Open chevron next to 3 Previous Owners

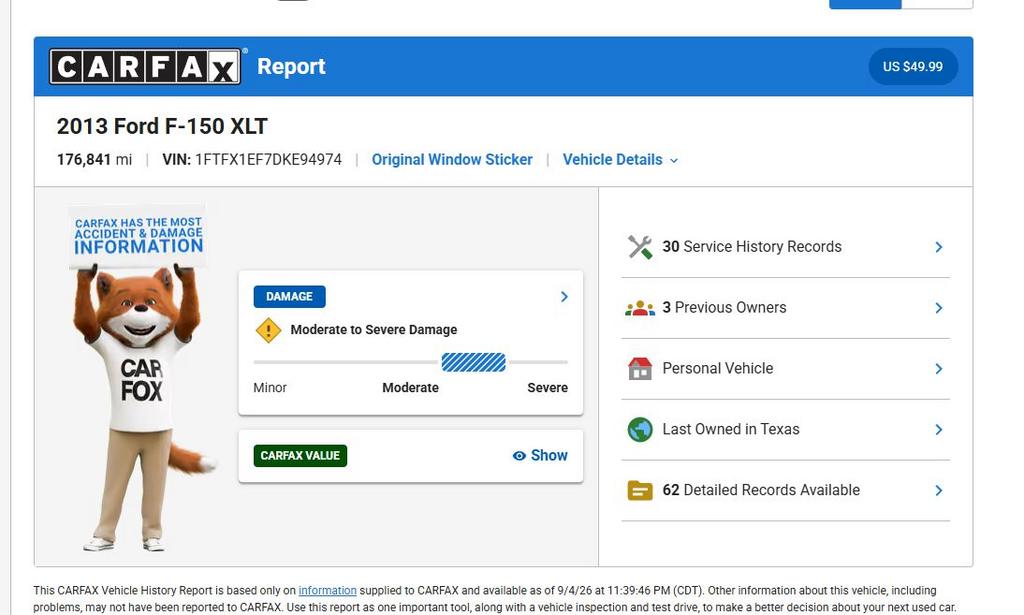point(938,308)
